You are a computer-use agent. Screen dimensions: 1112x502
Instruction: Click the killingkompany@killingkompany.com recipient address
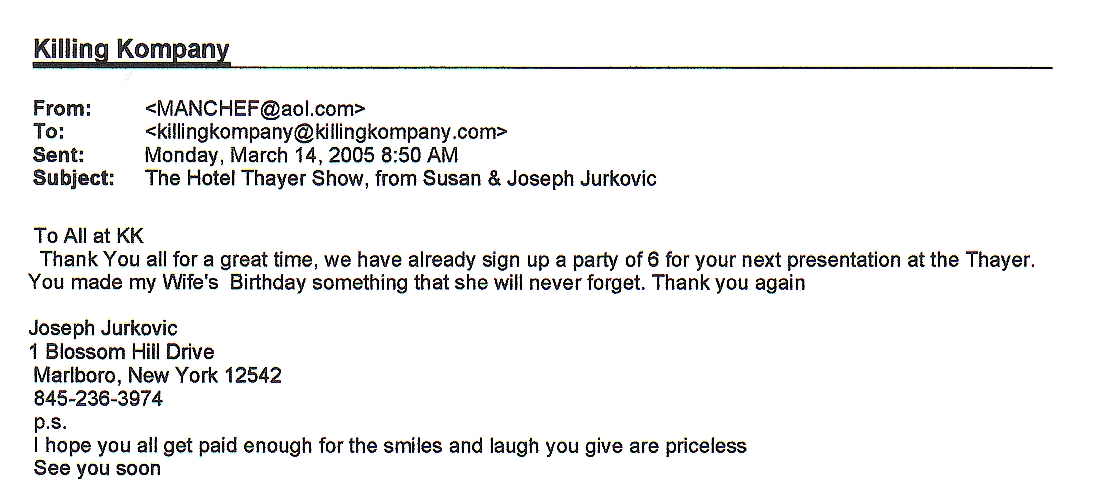coord(326,132)
